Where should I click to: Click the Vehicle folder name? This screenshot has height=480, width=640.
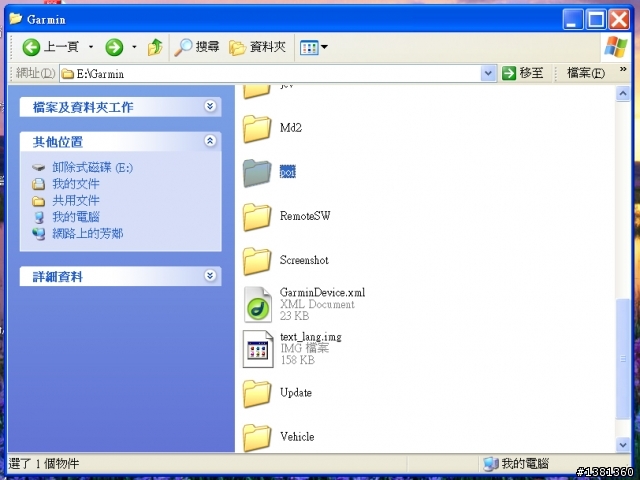[297, 437]
